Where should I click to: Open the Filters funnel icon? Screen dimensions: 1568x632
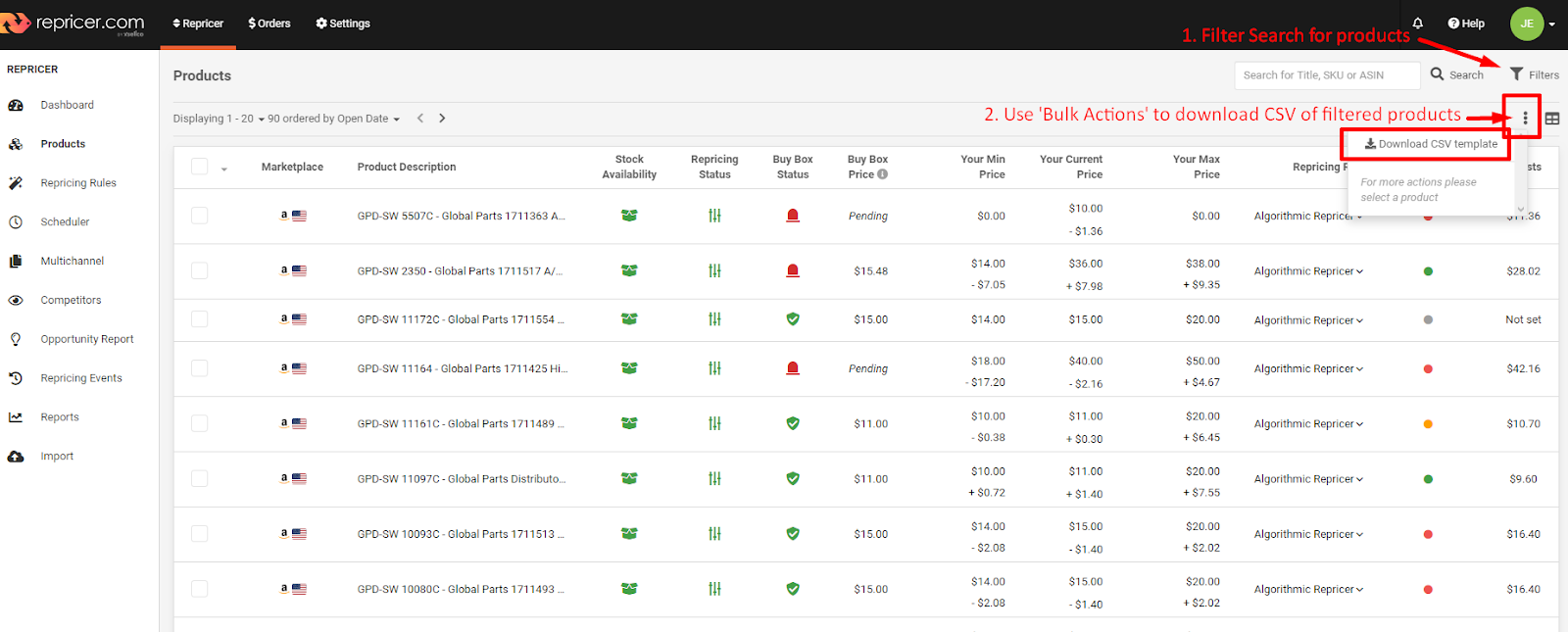1516,73
